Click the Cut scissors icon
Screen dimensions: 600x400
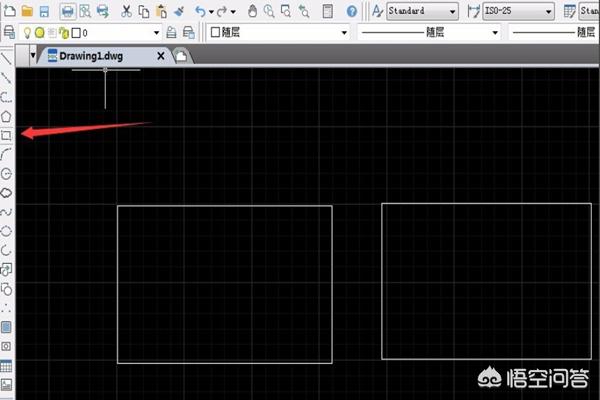pyautogui.click(x=126, y=11)
